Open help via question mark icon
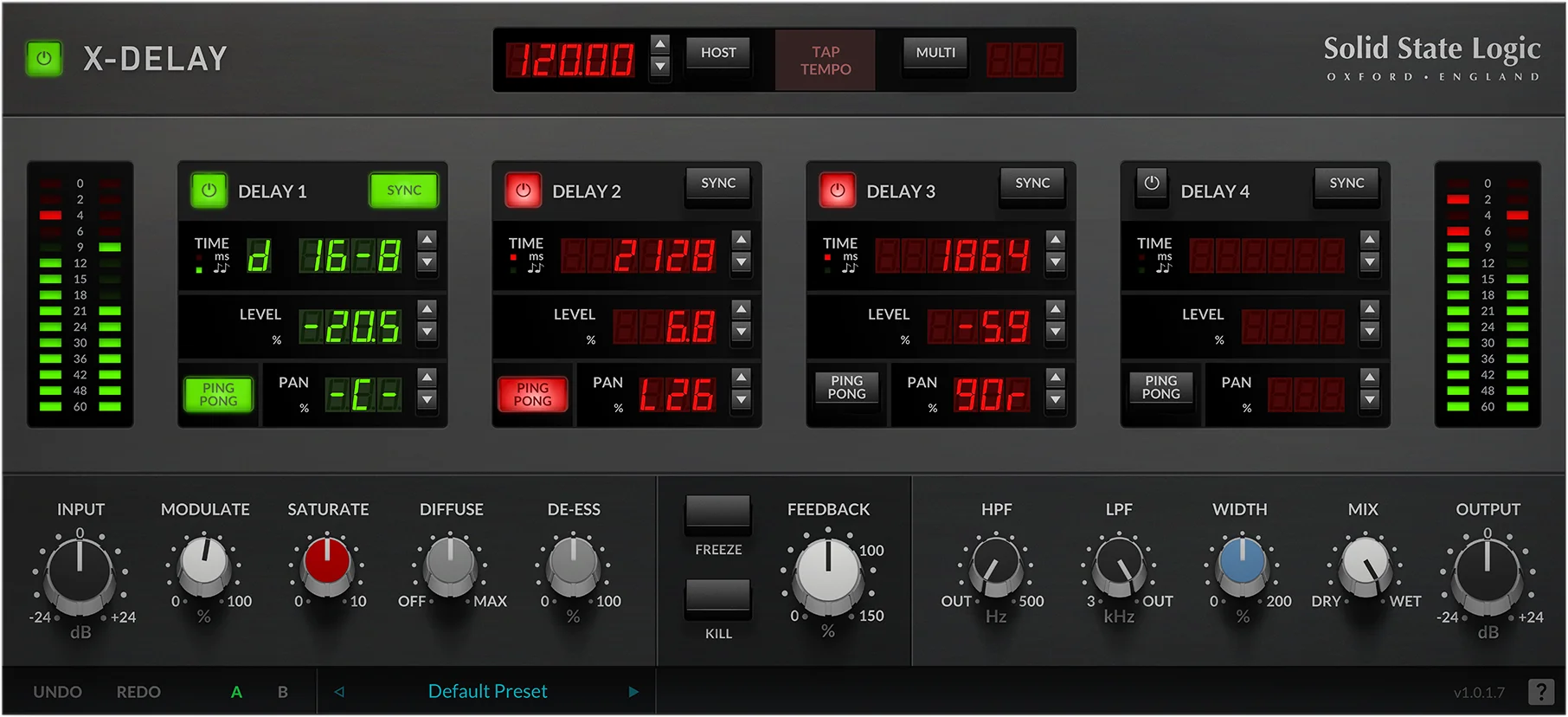The width and height of the screenshot is (1568, 717). coord(1540,692)
